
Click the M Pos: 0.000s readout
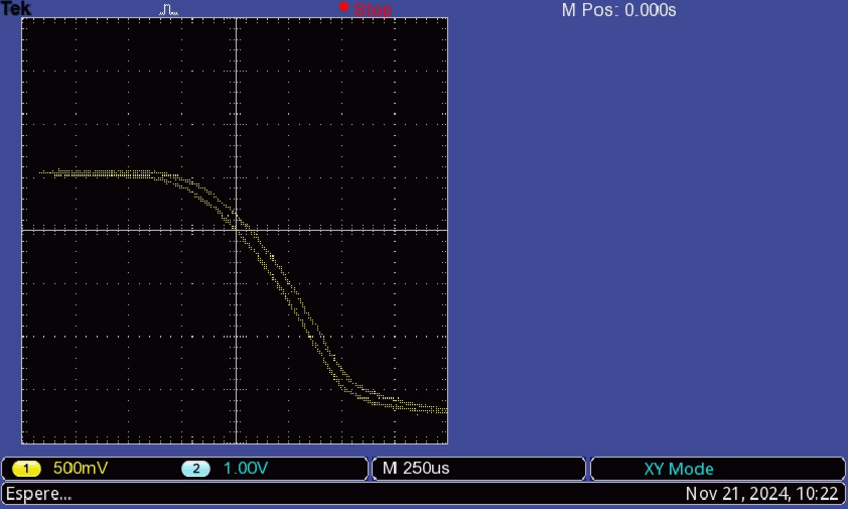[619, 10]
